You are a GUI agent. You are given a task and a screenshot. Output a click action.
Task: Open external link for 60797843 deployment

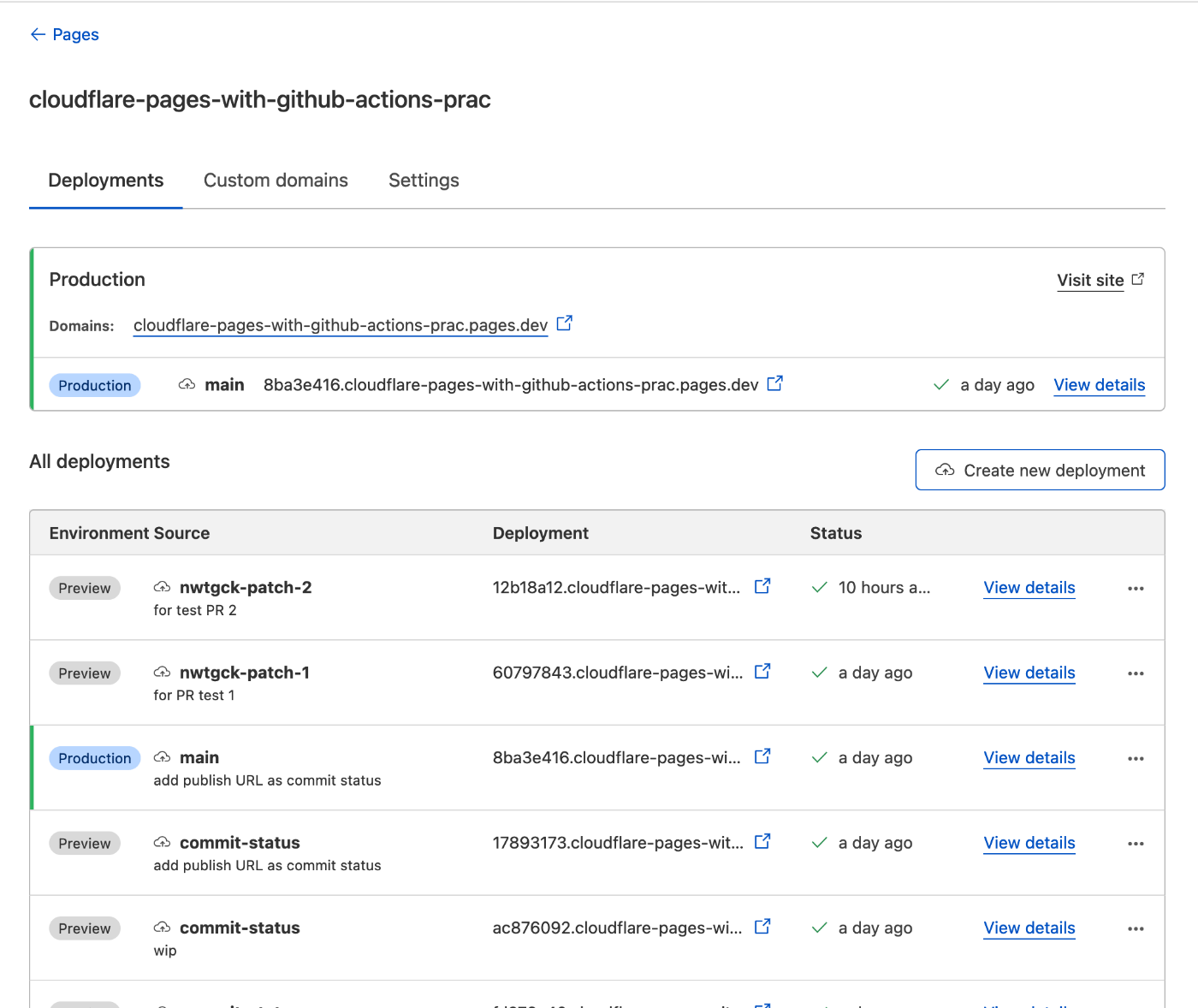click(x=762, y=672)
